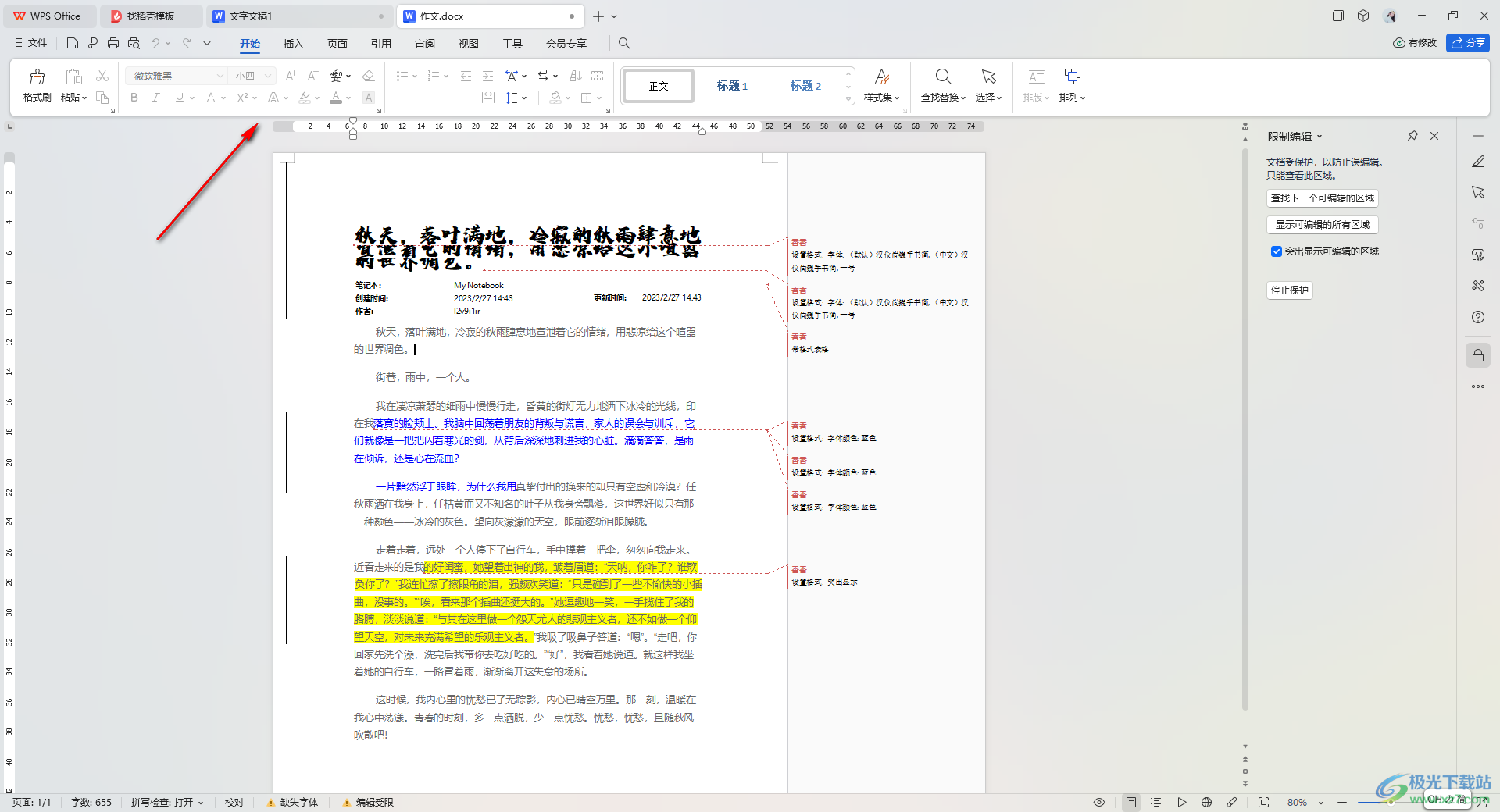The height and width of the screenshot is (812, 1500).
Task: Click the Print icon in the quick access toolbar
Action: pos(113,43)
